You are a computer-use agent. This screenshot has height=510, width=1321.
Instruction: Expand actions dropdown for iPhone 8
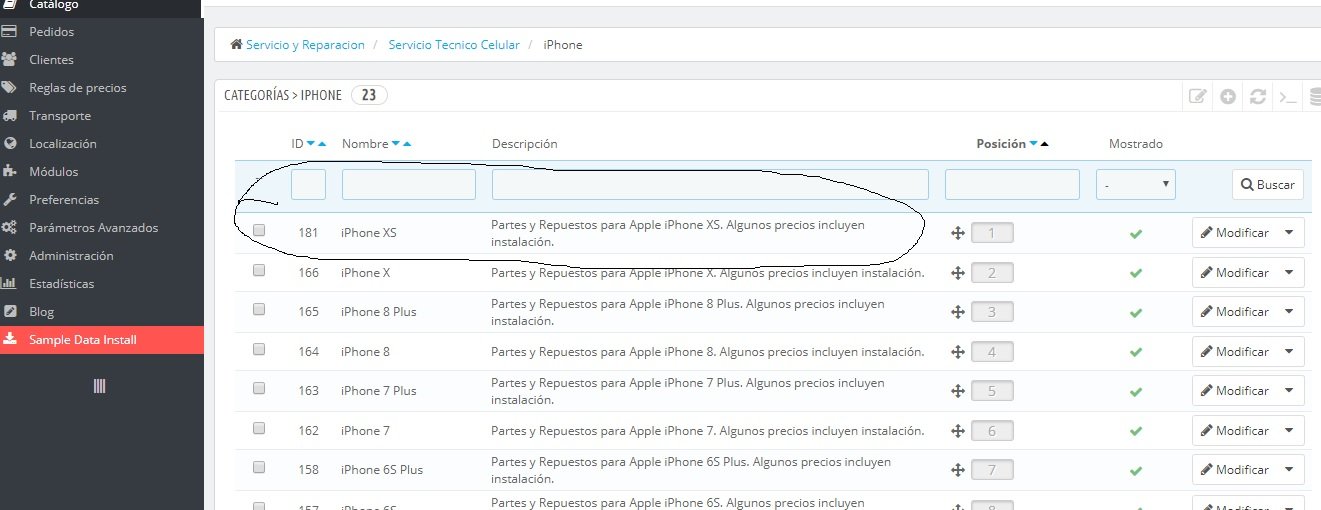[x=1289, y=352]
